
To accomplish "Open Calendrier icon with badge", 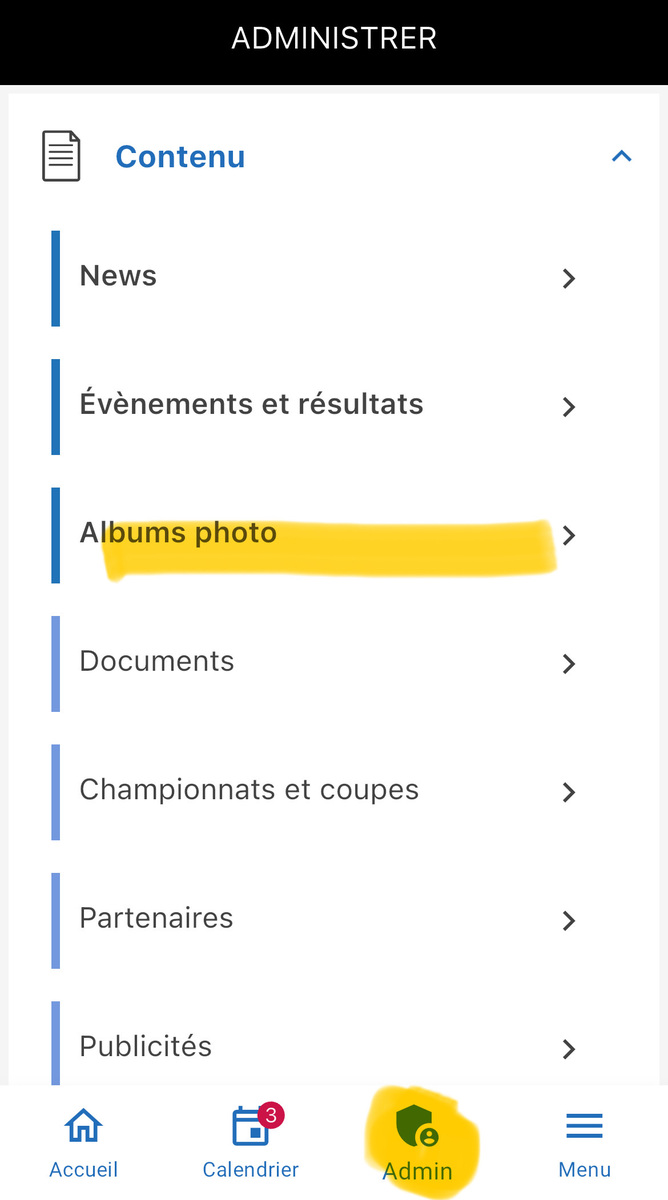I will coord(250,1129).
